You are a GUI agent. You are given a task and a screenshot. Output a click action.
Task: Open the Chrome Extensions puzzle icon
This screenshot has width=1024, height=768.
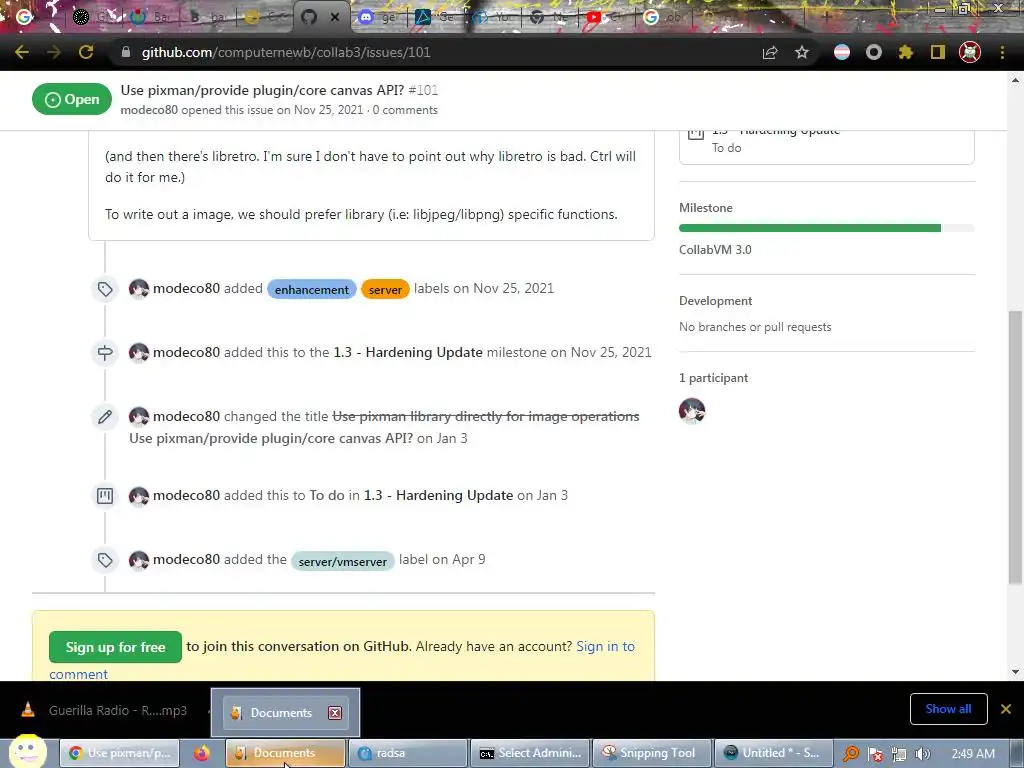coord(906,52)
